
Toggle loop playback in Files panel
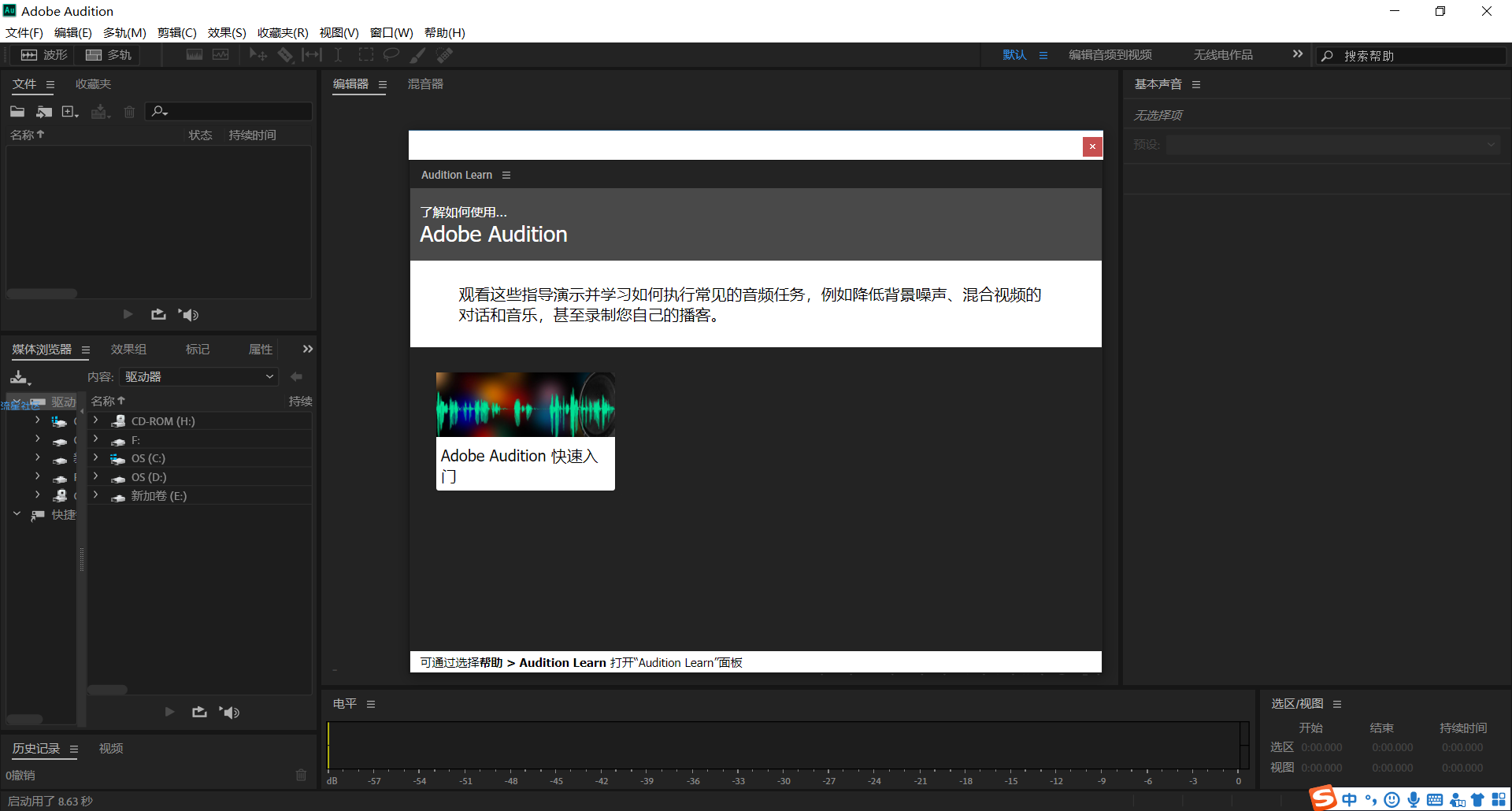coord(158,314)
